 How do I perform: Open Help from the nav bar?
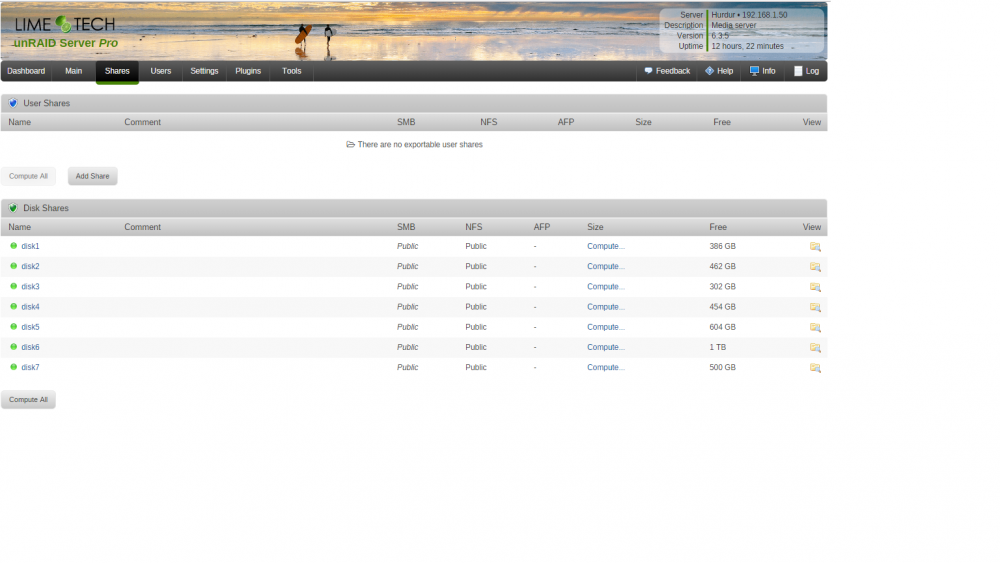point(719,71)
